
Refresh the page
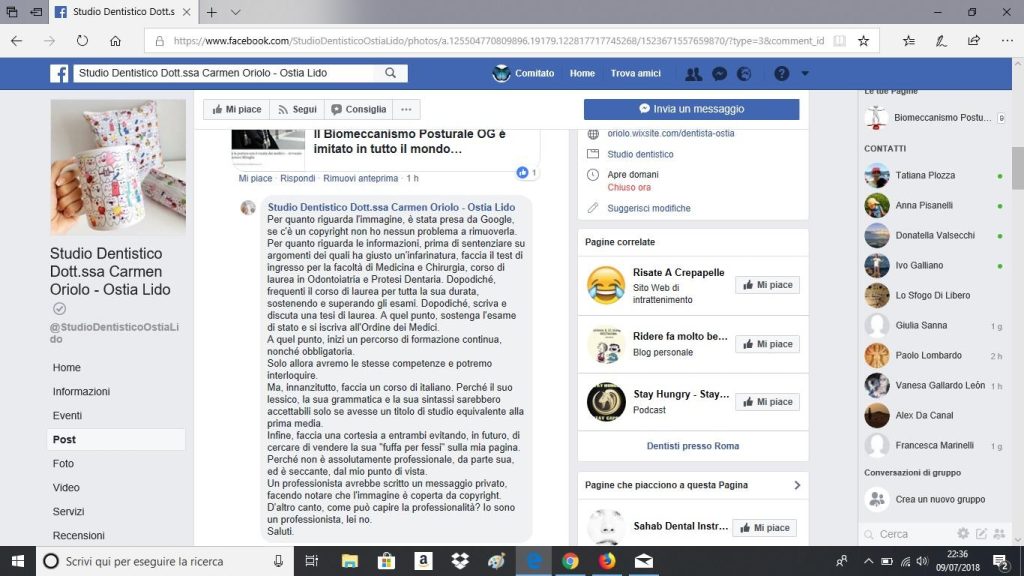82,40
